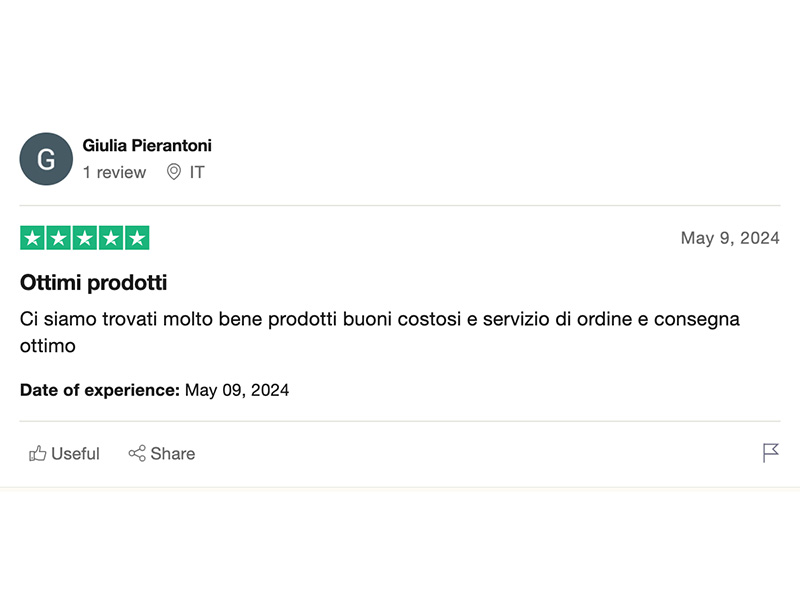The width and height of the screenshot is (800, 600).
Task: Click the IT country label
Action: (197, 172)
